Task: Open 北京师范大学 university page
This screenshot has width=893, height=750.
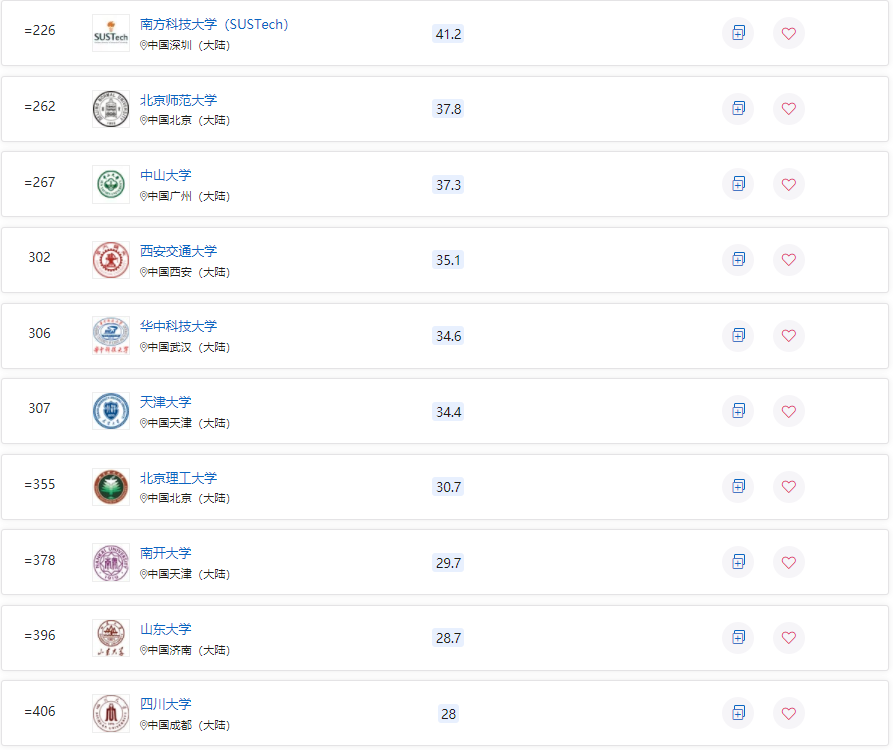Action: click(178, 100)
